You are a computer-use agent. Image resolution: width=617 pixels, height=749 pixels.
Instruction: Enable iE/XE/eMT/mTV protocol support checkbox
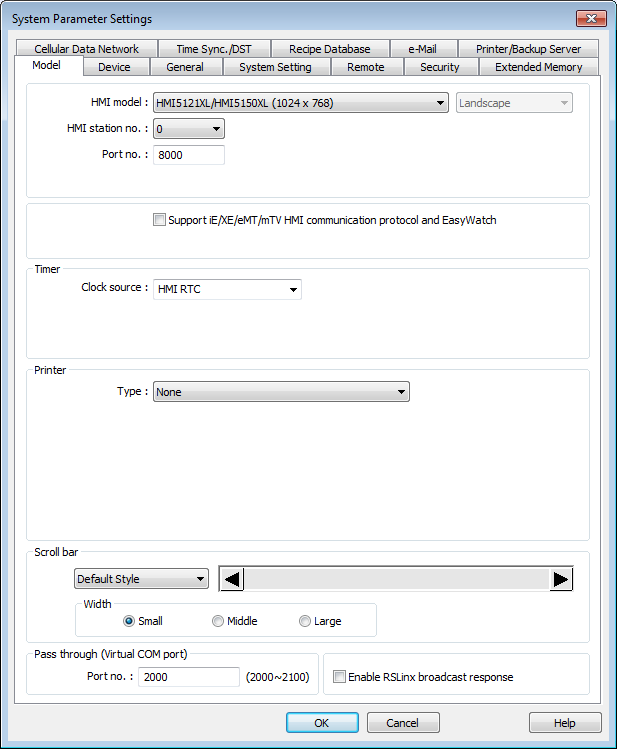(159, 220)
